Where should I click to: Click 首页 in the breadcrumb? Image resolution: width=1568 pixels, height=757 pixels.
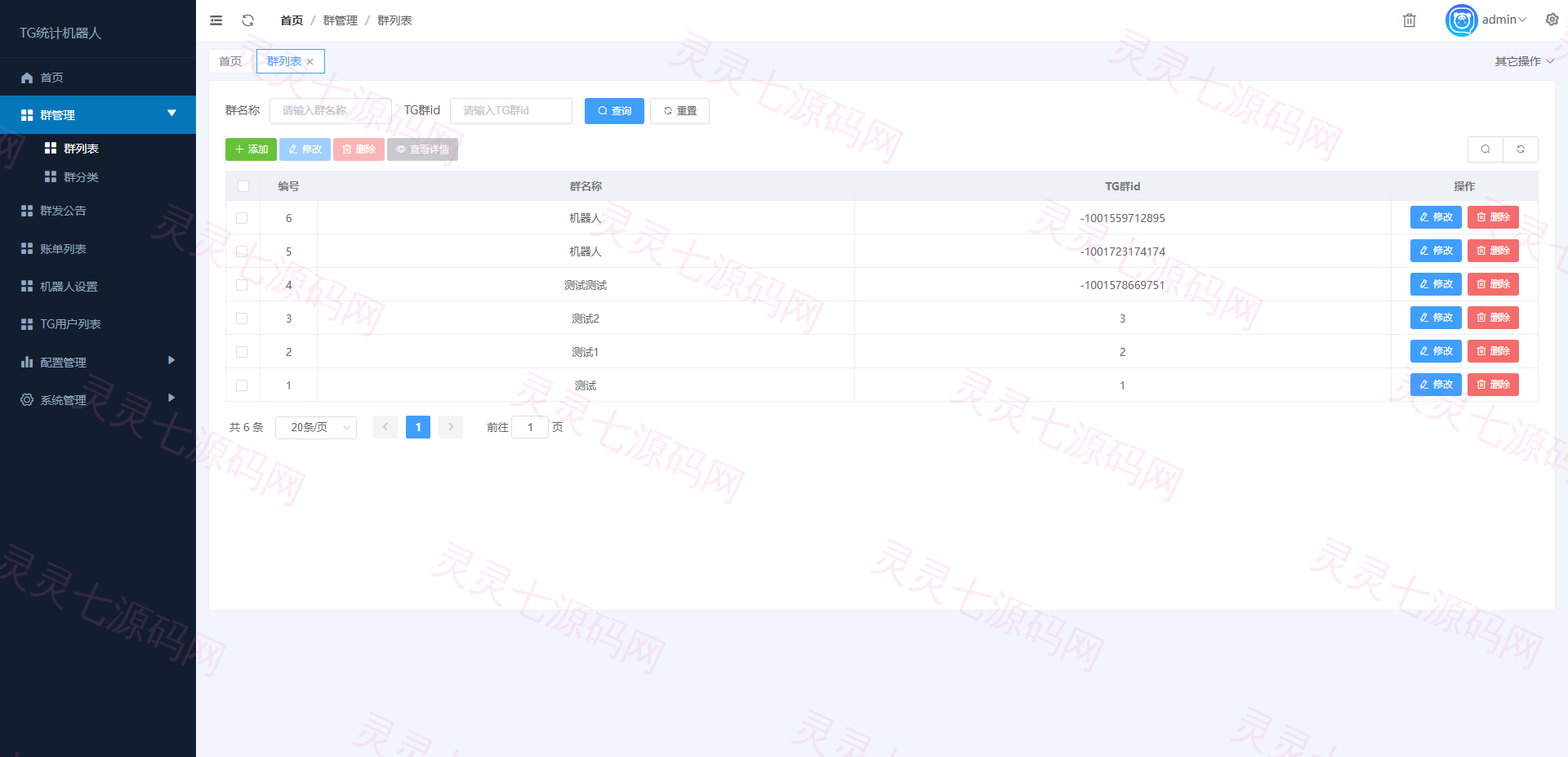click(x=292, y=20)
